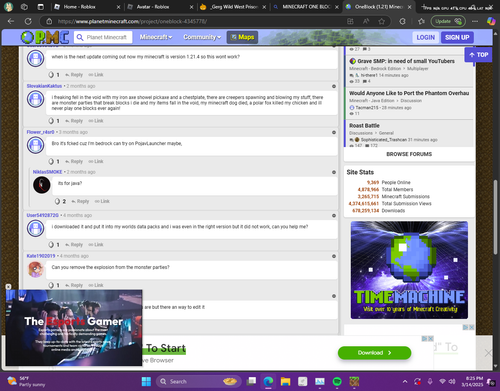
Task: Open options dot on Kate1902019 comment
Action: [334, 256]
